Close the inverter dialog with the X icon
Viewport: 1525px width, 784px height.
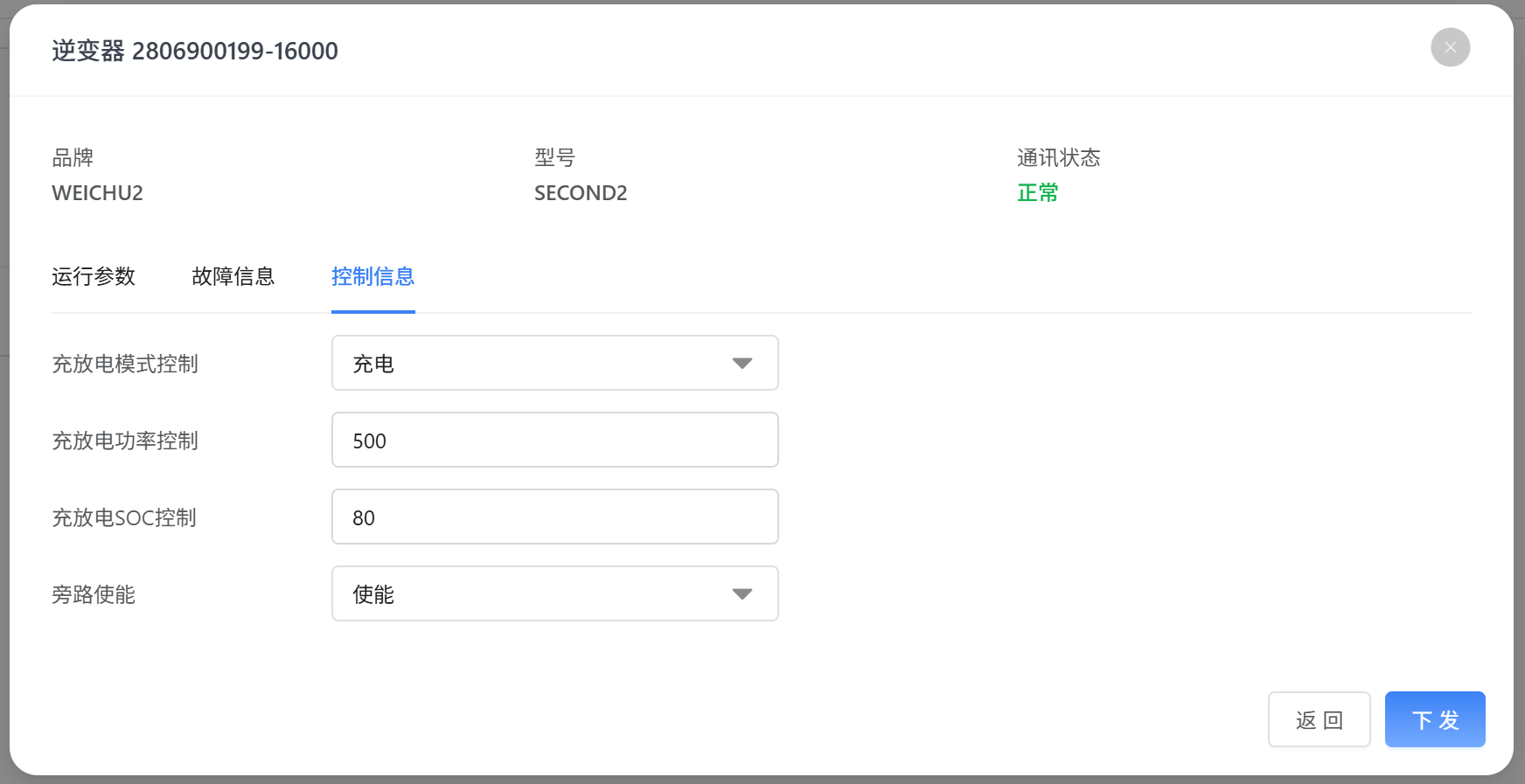point(1450,47)
